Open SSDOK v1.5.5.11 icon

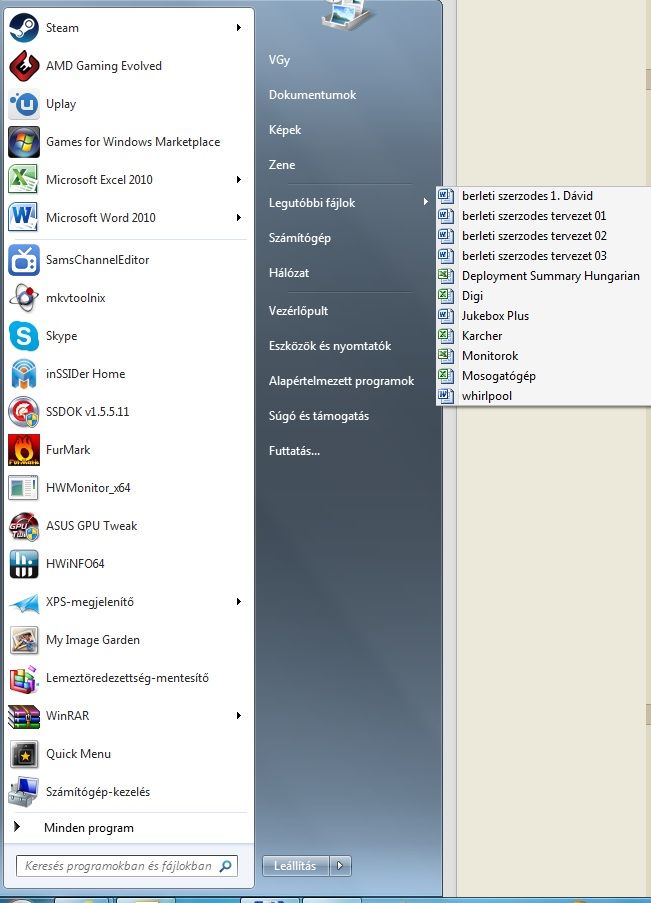24,412
